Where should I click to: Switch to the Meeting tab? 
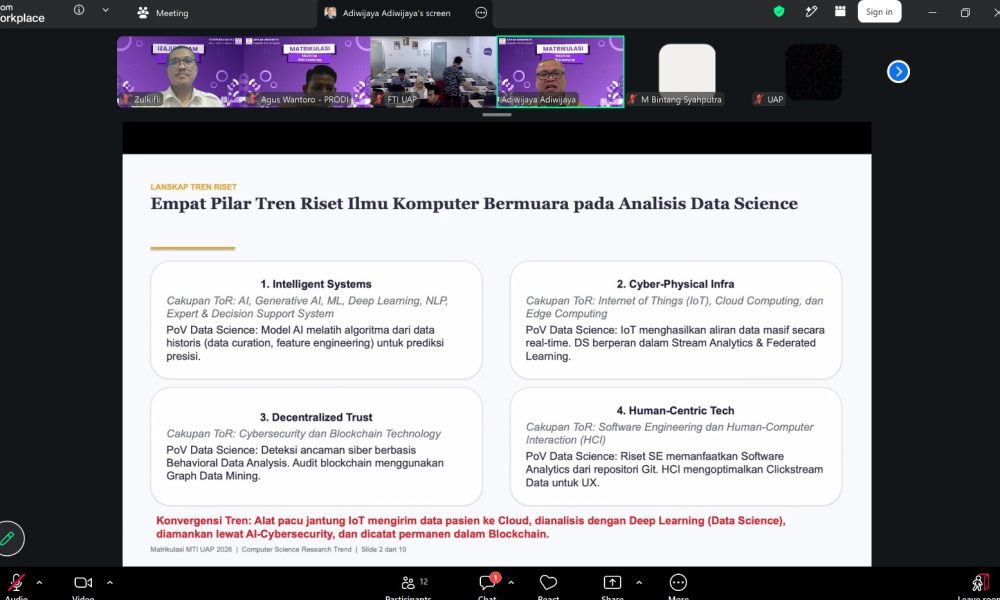coord(163,13)
